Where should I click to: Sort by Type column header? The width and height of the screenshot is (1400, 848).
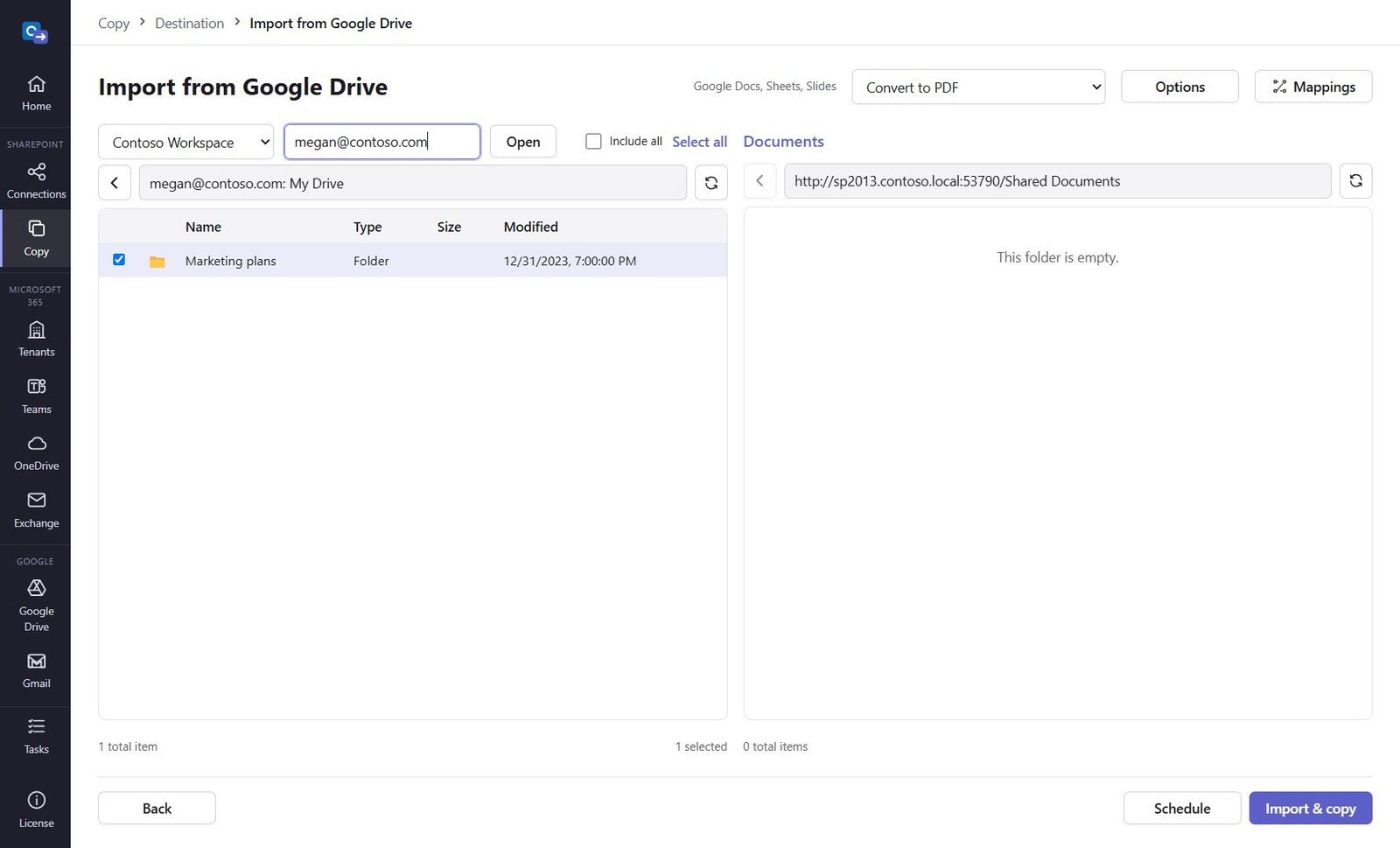(x=367, y=227)
